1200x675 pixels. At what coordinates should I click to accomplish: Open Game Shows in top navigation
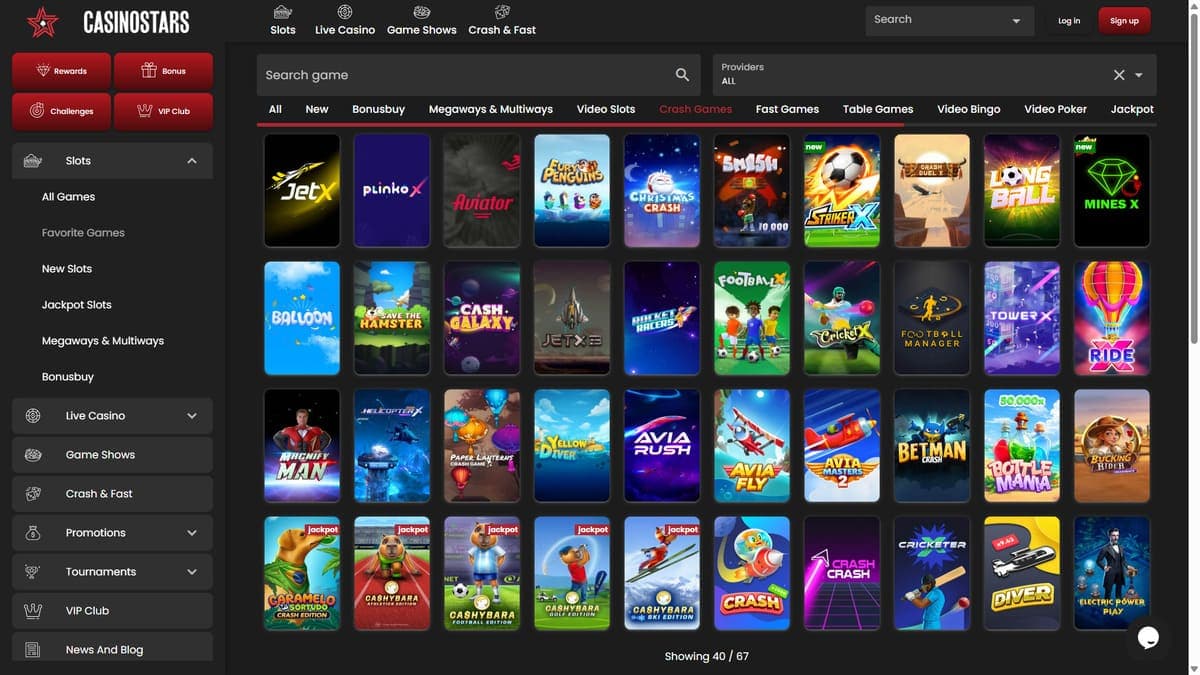422,20
